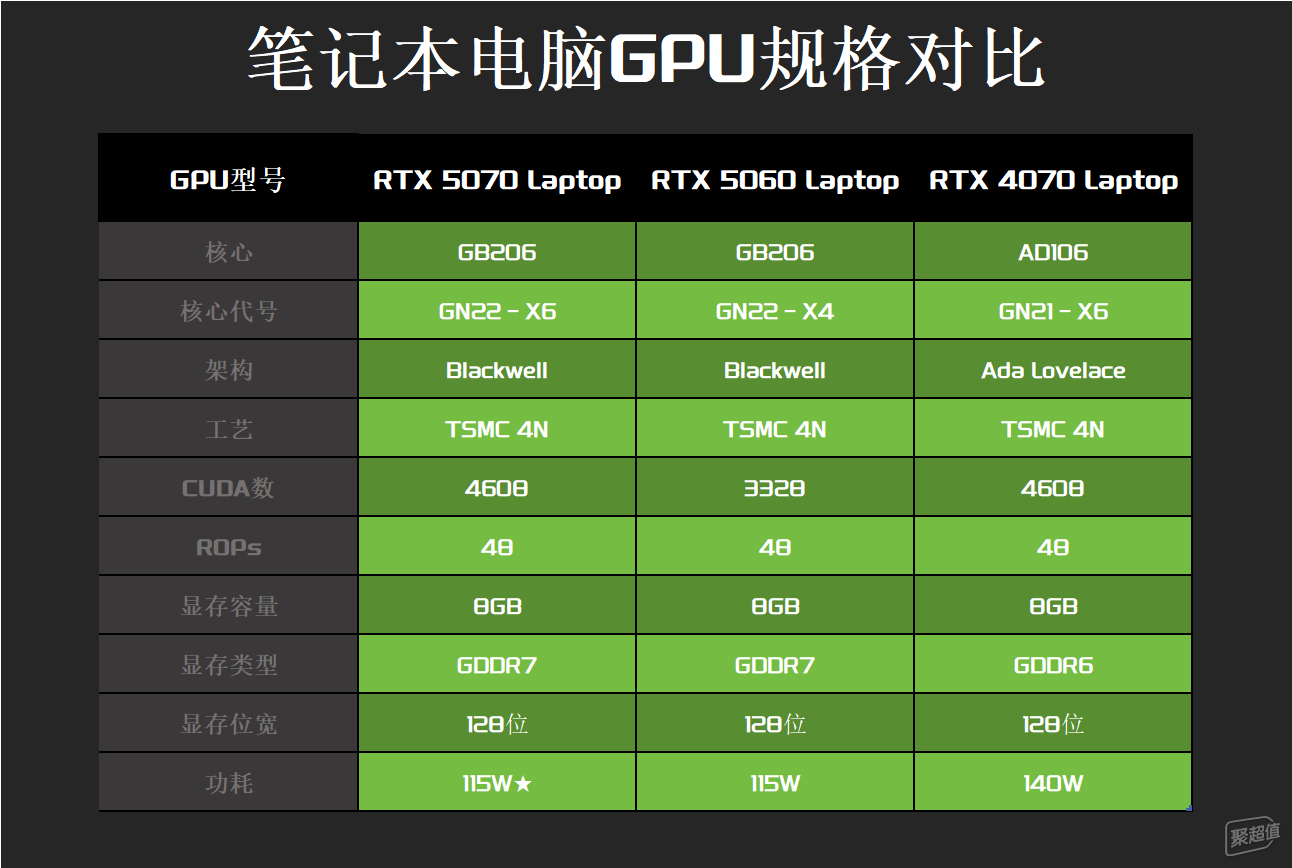Click the ROPs row label
The image size is (1292, 868).
tap(228, 547)
